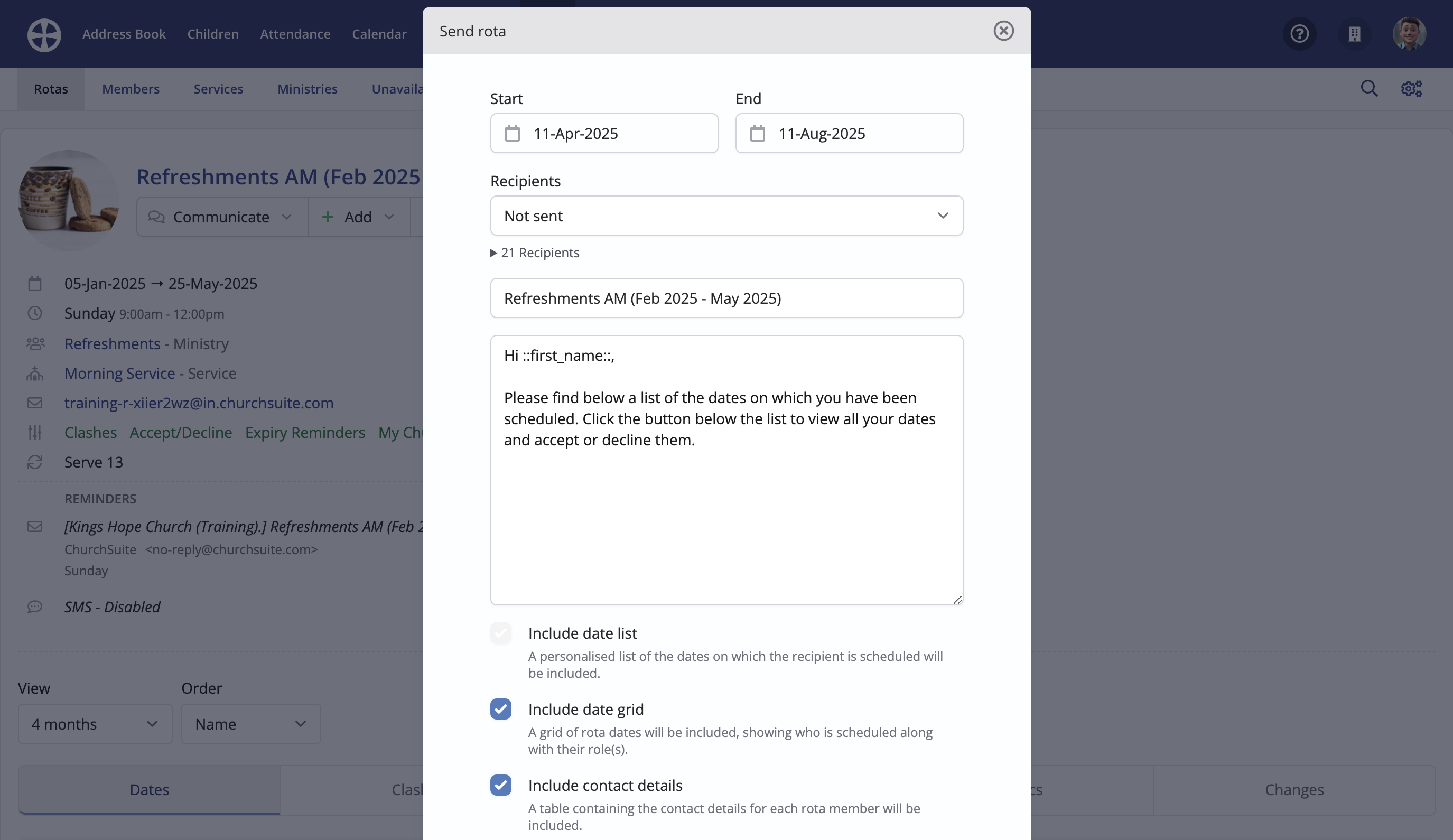This screenshot has height=840, width=1453.
Task: Close the Send rota dialog
Action: point(1003,31)
